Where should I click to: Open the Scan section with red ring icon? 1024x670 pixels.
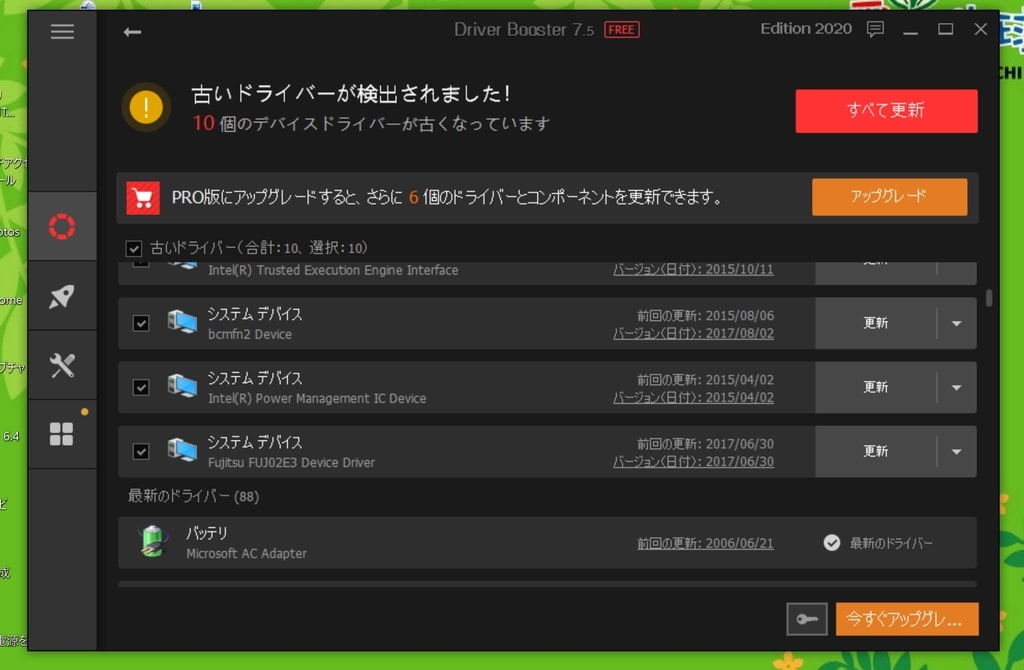pos(62,227)
